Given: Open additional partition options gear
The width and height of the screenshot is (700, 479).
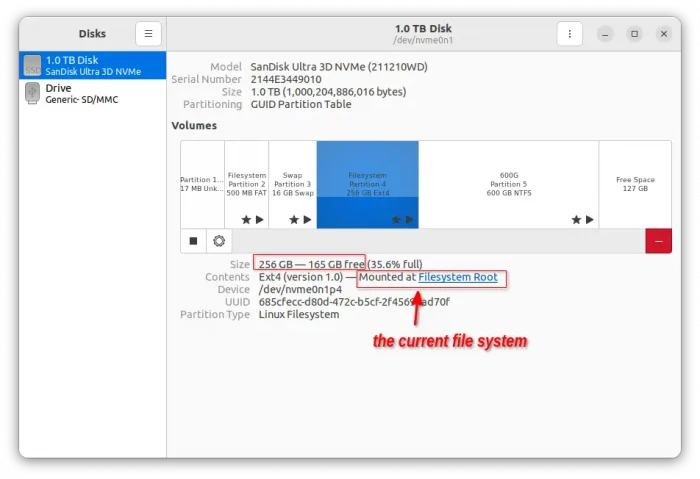Looking at the screenshot, I should 219,241.
